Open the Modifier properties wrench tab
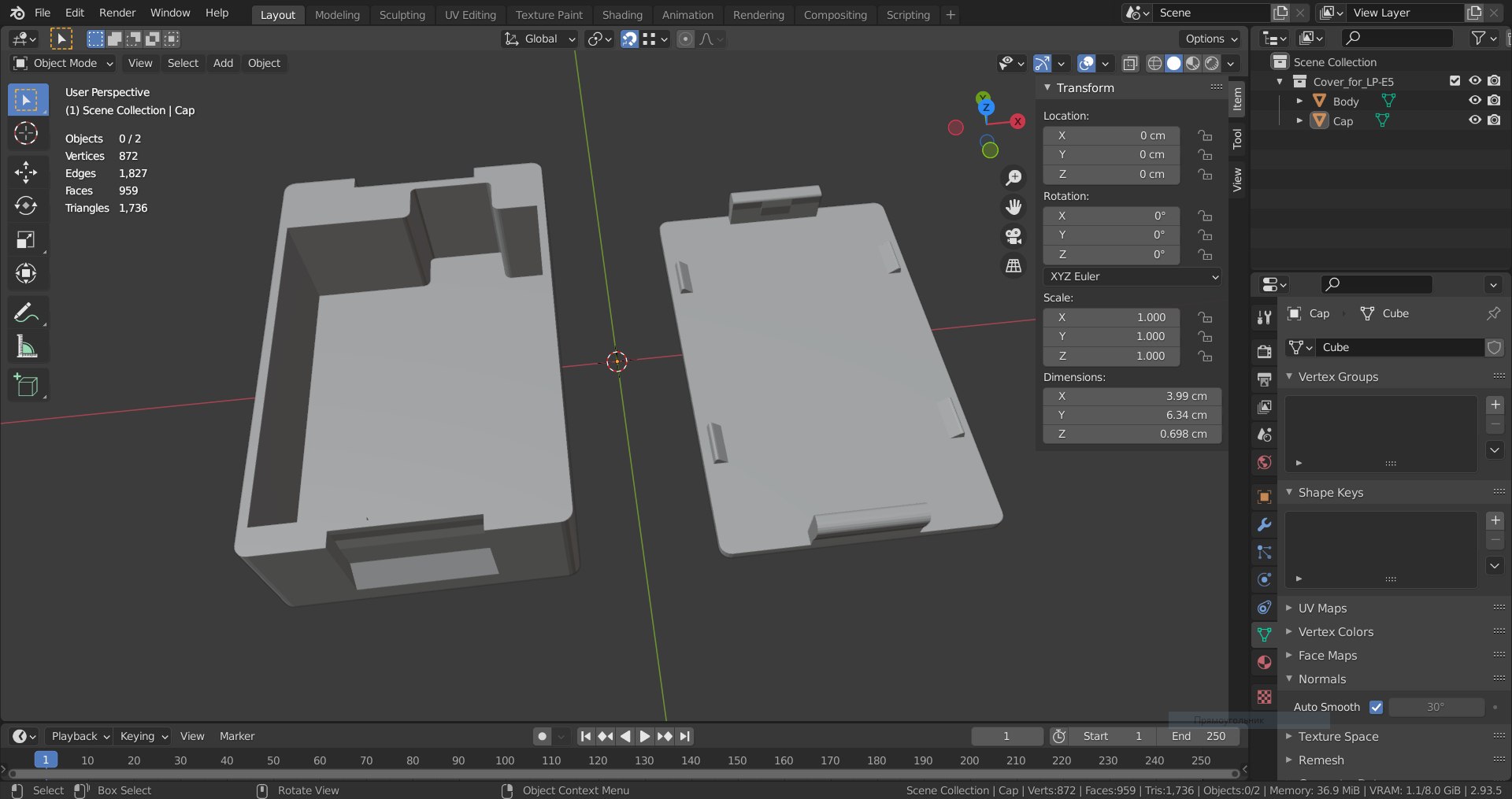1512x799 pixels. 1264,525
